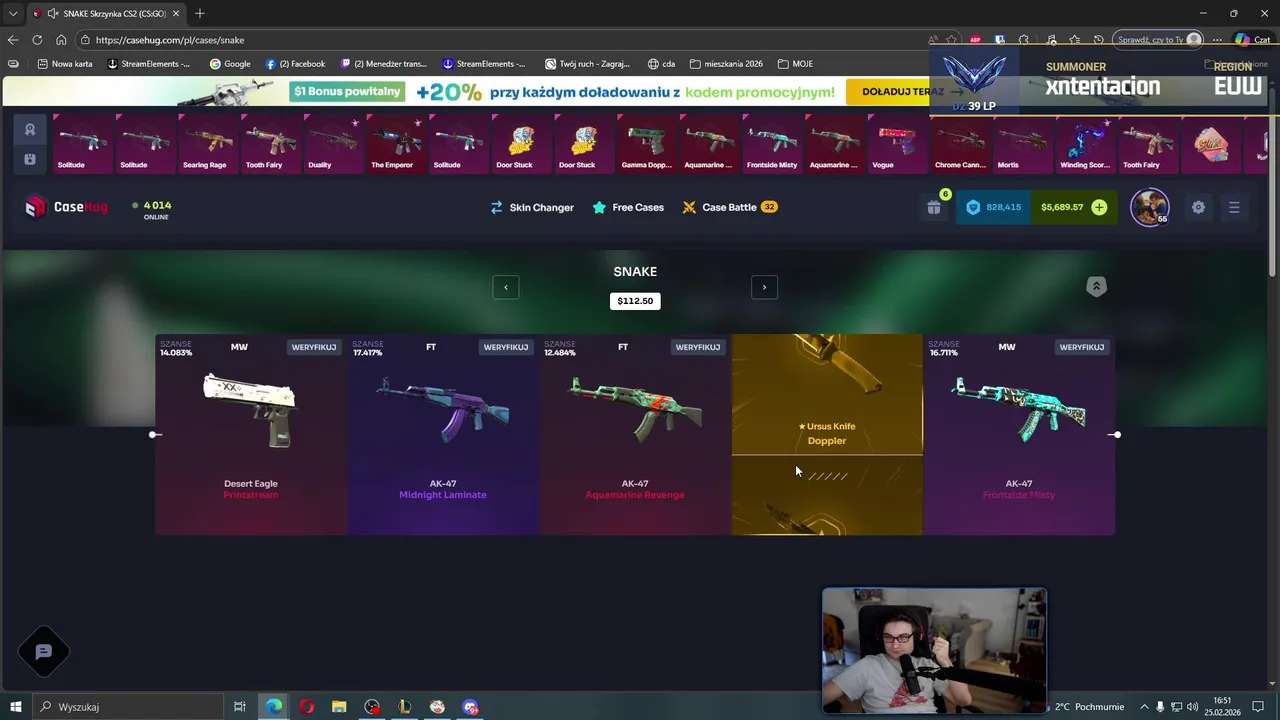Click WERYFIKUJ on AK-47 Midnight Laminate card
This screenshot has height=720, width=1280.
click(x=506, y=347)
